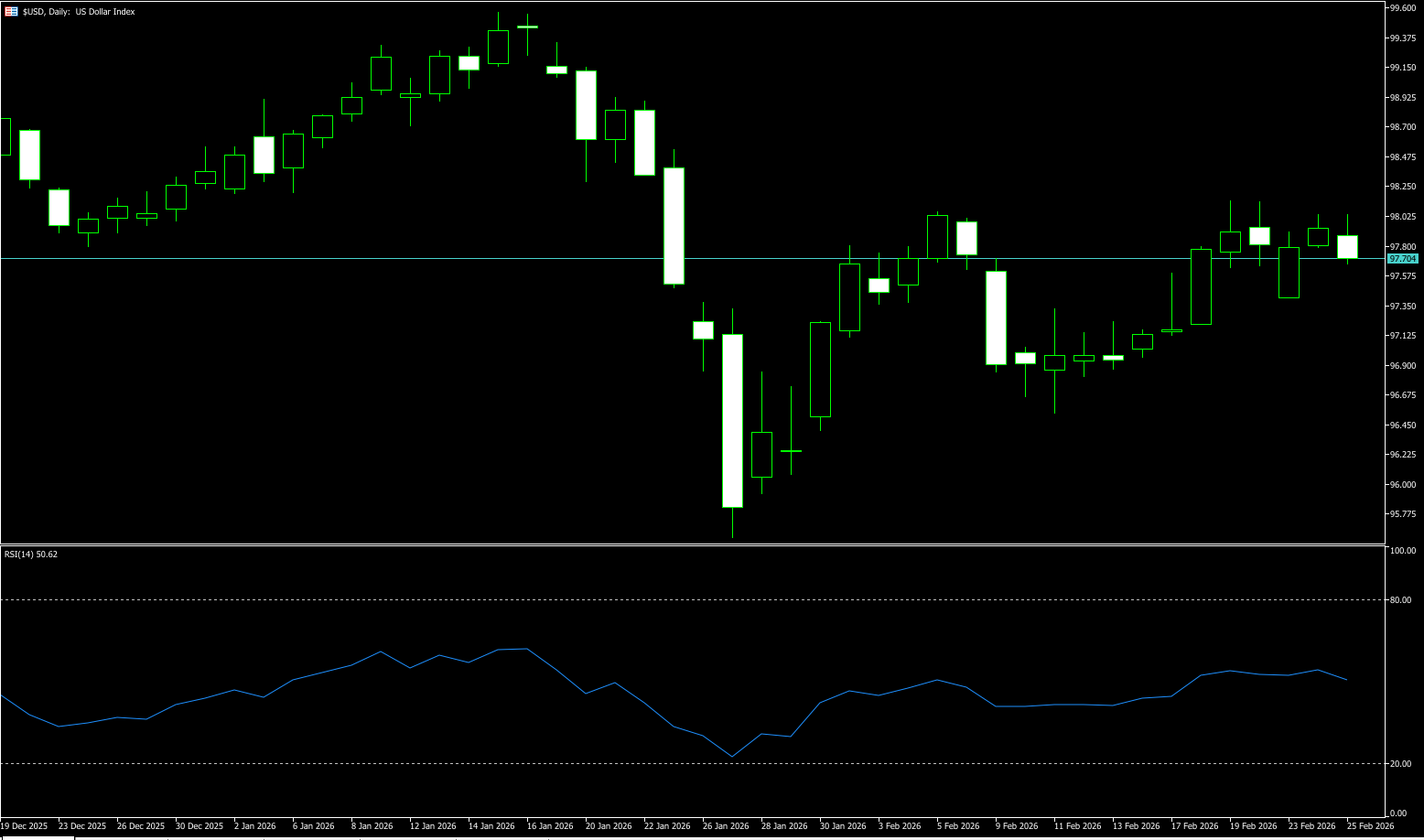Click the quick trading panel icon beside $USD
Viewport: 1424px width, 840px height.
coord(11,12)
